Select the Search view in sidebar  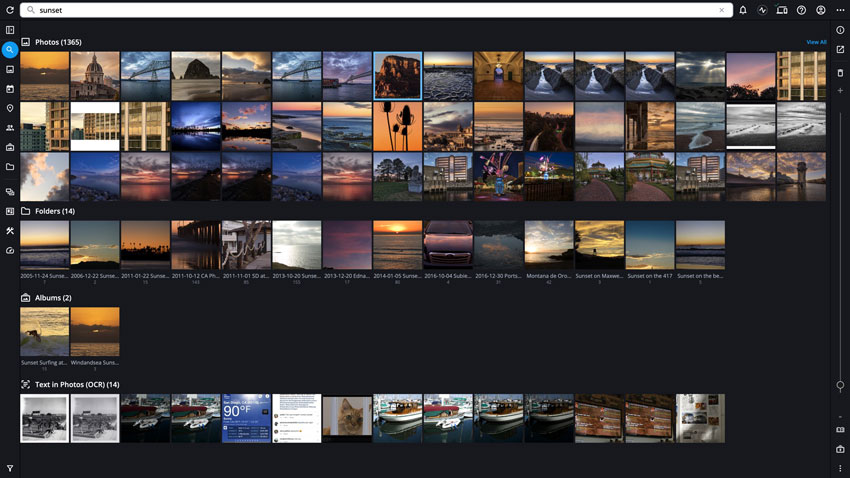[10, 50]
